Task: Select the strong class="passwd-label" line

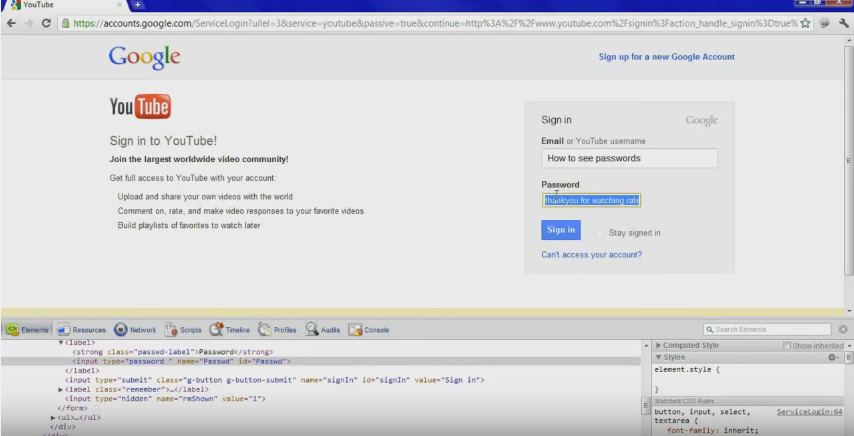Action: click(x=173, y=352)
